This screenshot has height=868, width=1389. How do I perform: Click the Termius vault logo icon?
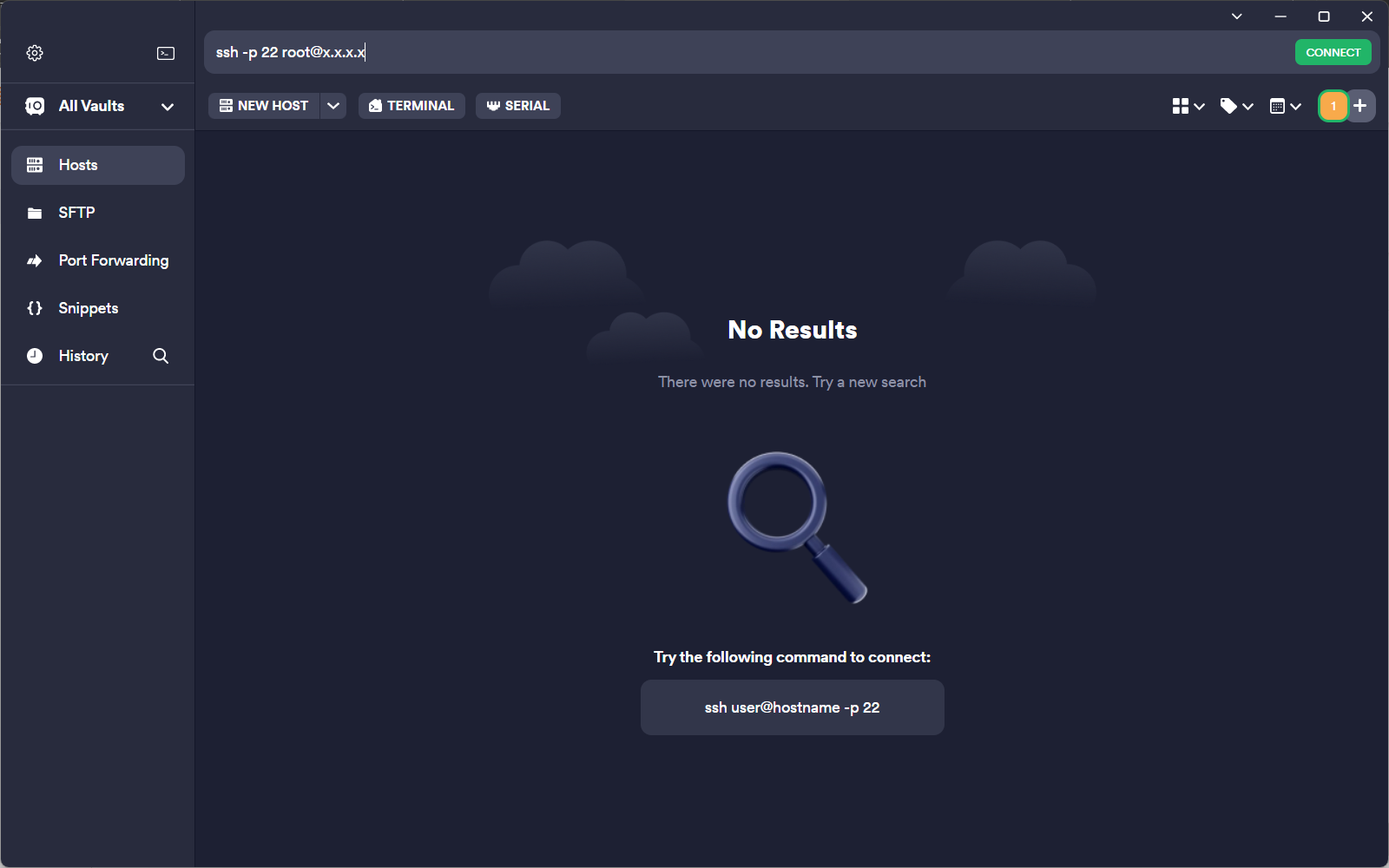click(x=35, y=106)
